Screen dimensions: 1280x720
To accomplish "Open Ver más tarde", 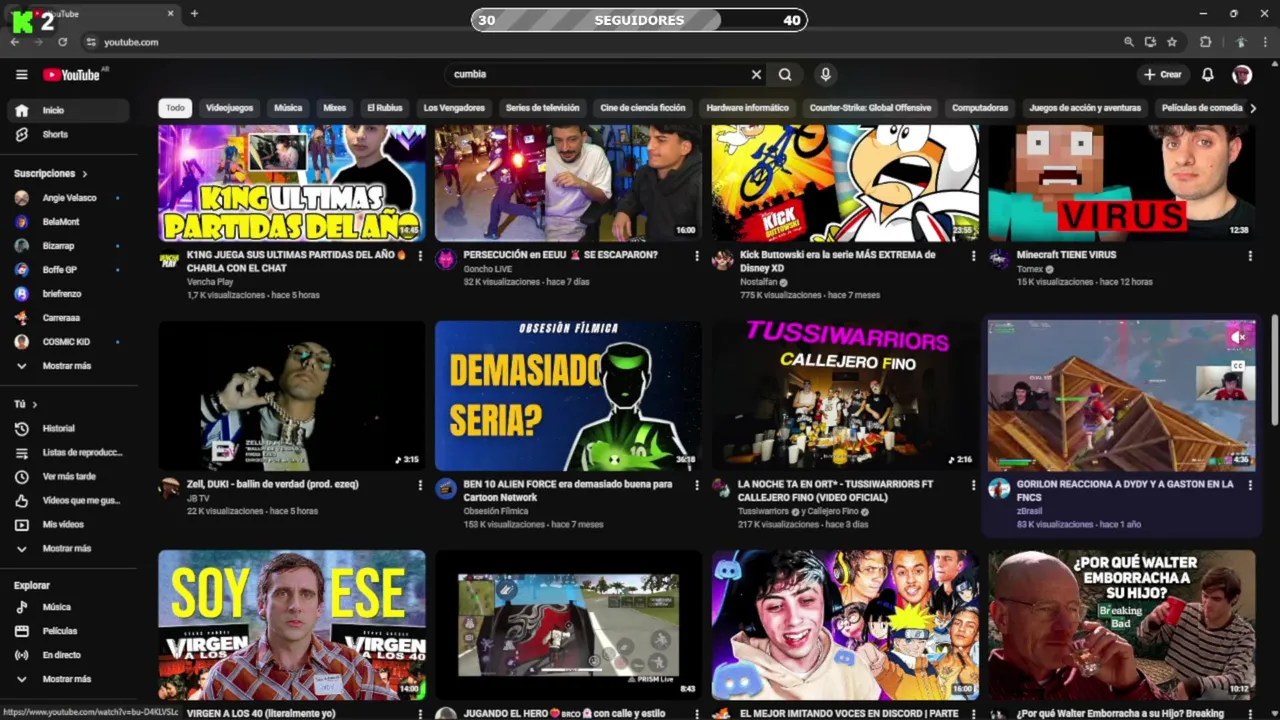I will [x=68, y=476].
